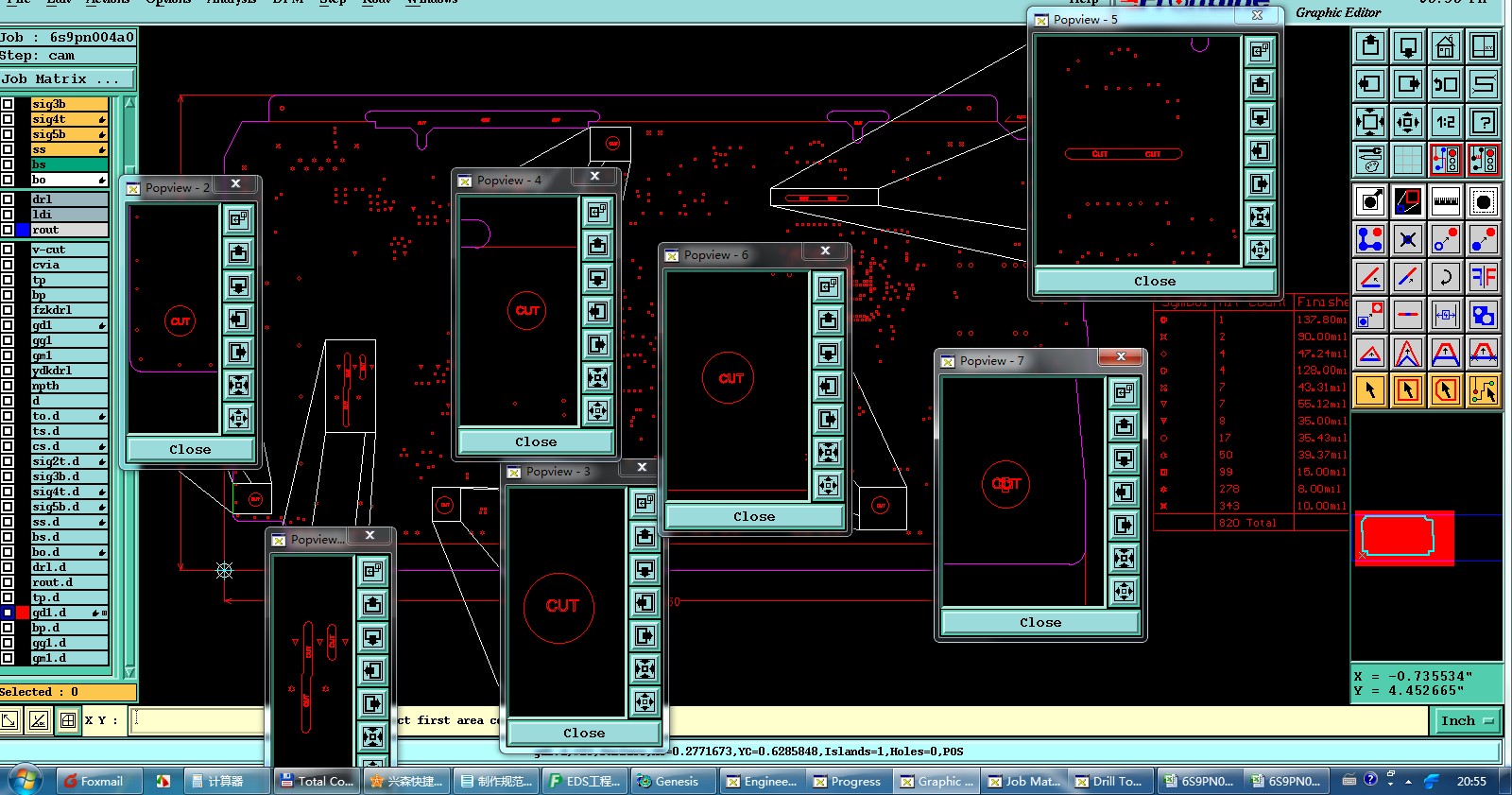This screenshot has width=1512, height=795.
Task: Select the ruler measure tool
Action: click(x=1446, y=201)
